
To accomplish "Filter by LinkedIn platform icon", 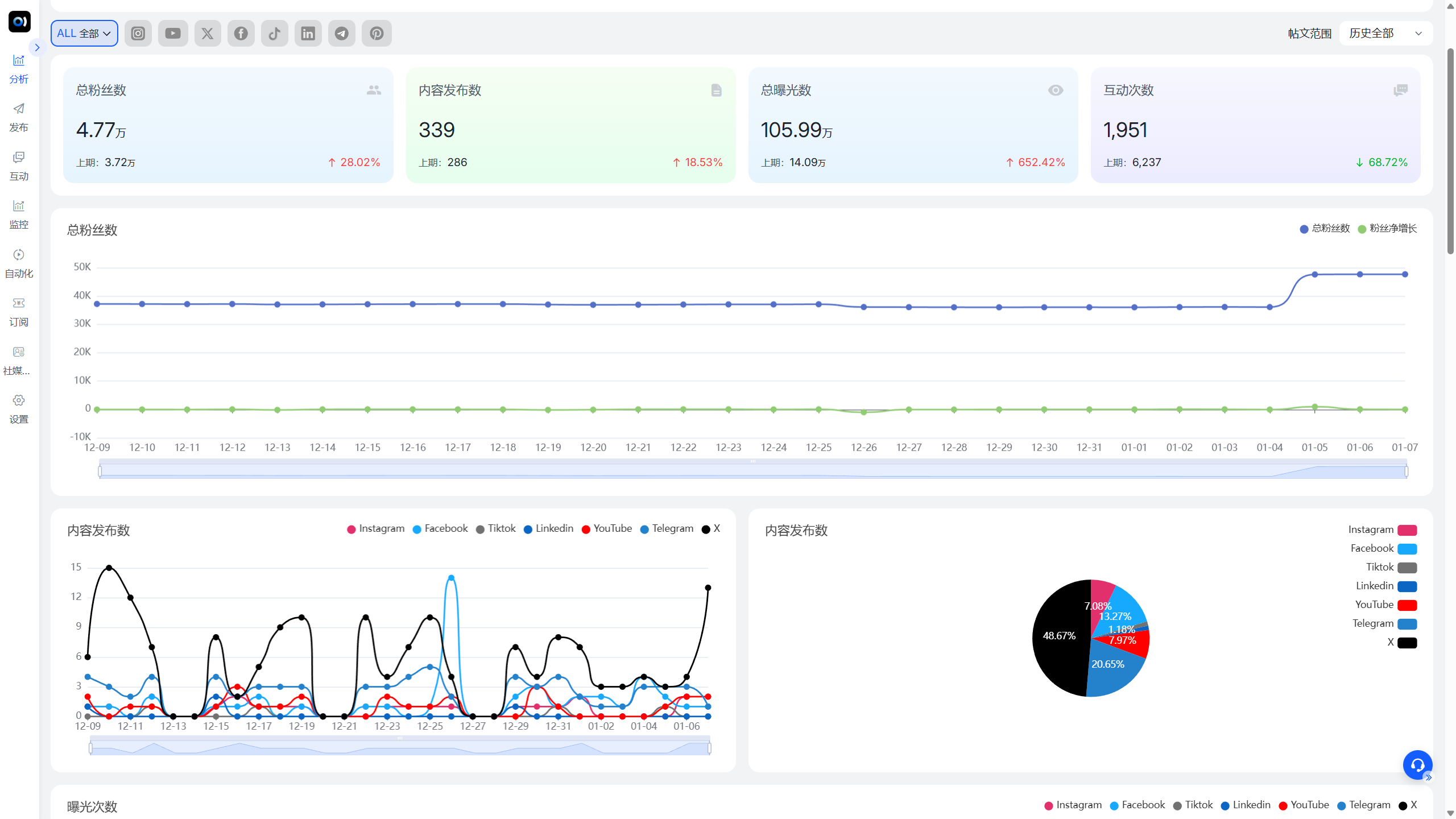I will (x=308, y=34).
